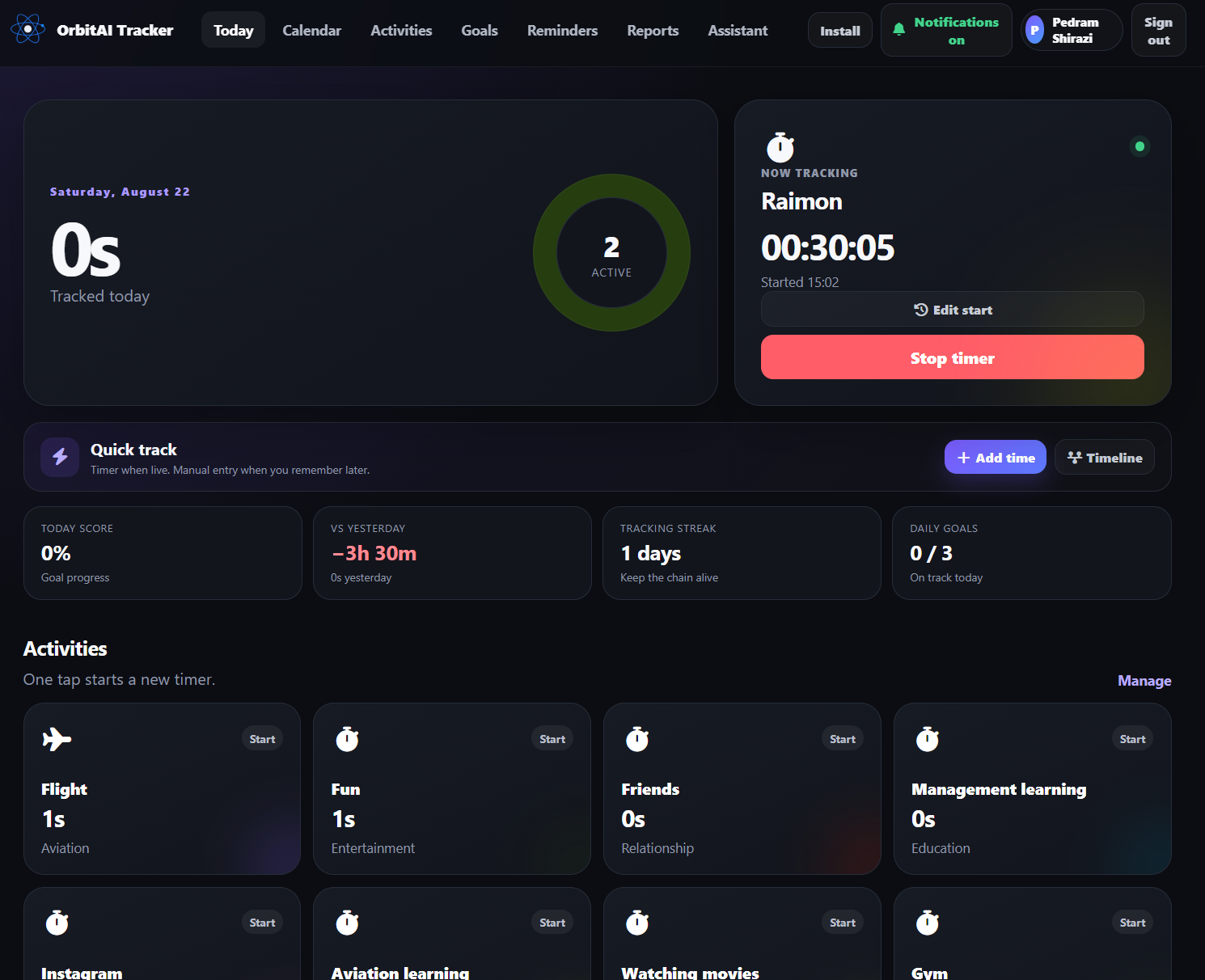Screen dimensions: 1205x980
Task: Go to the Goals tab
Action: click(x=480, y=30)
